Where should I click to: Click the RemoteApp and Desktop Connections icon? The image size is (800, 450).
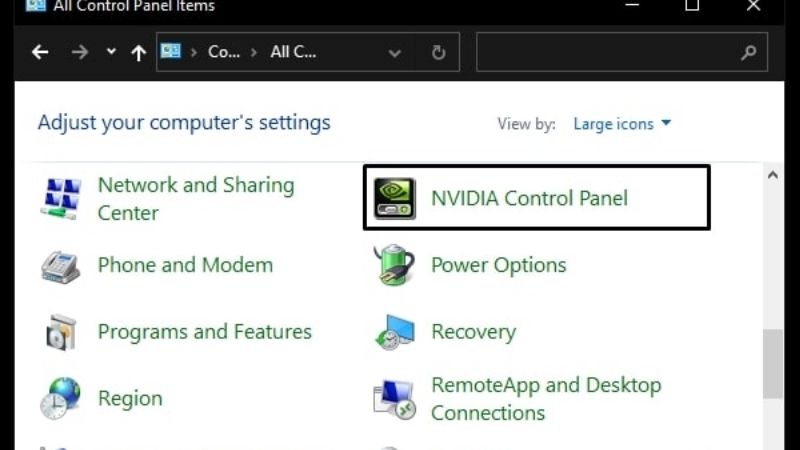[x=394, y=399]
